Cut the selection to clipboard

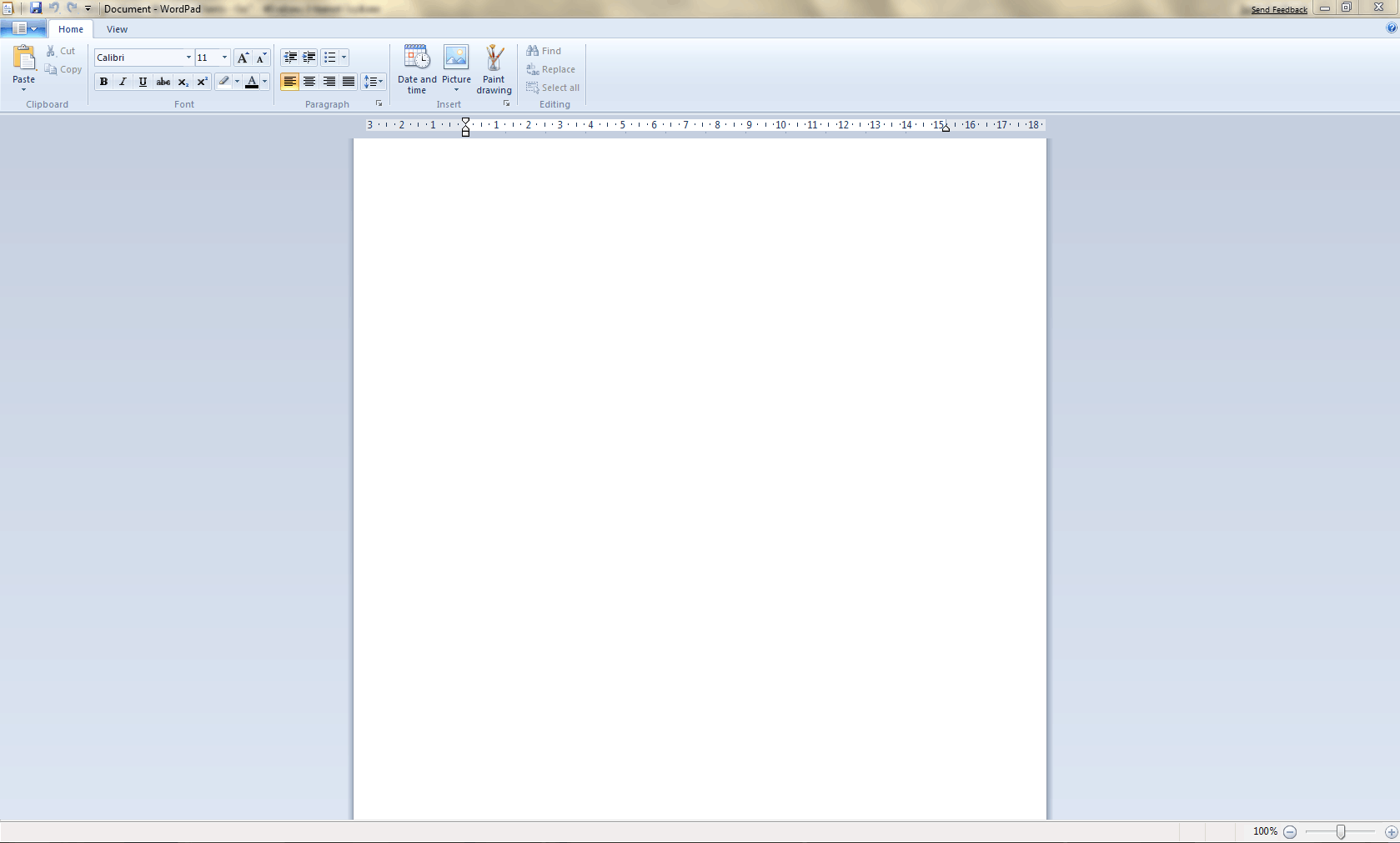[x=61, y=51]
